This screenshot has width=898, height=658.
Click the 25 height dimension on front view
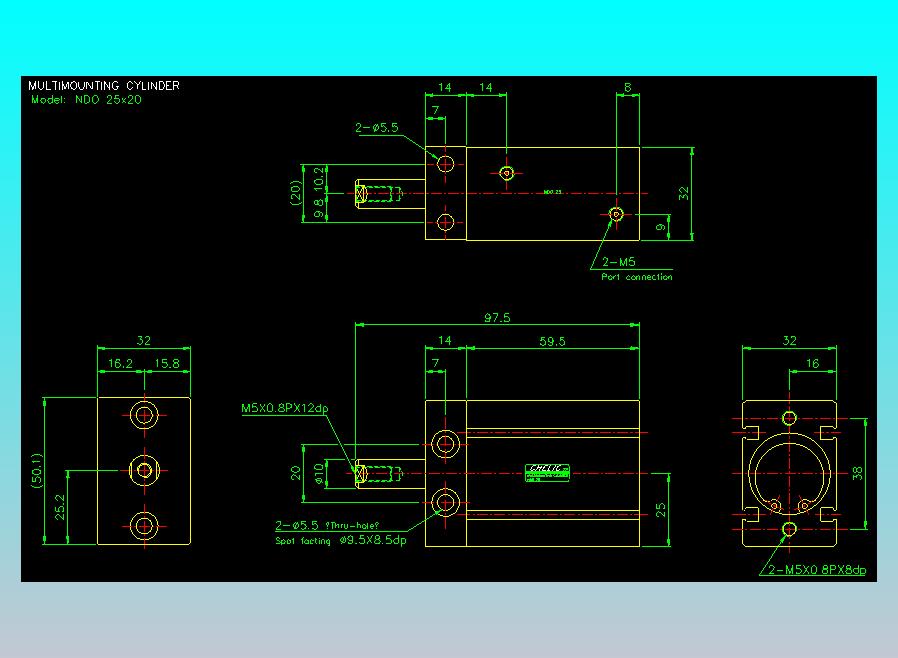click(x=660, y=510)
